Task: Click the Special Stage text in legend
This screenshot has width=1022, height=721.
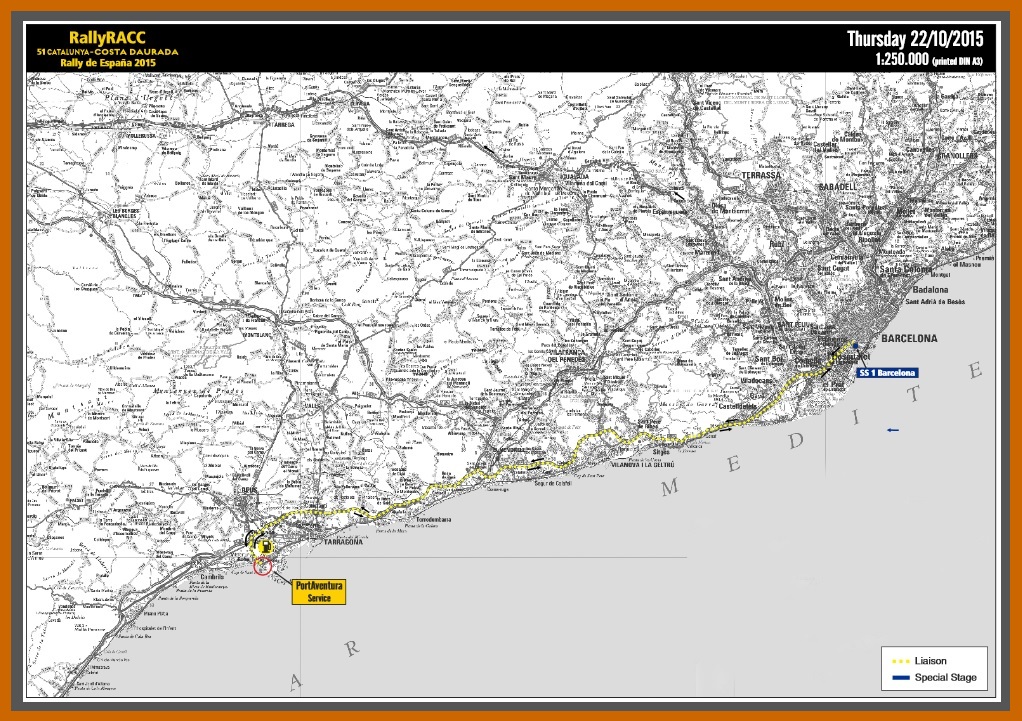Action: click(x=945, y=678)
